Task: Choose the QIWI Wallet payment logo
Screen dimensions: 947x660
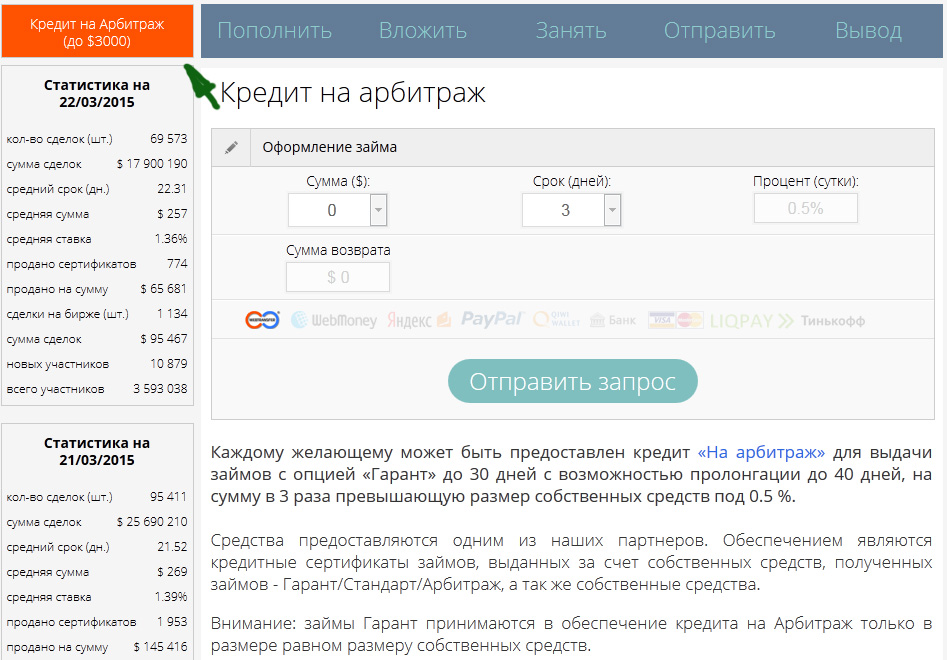Action: [556, 319]
